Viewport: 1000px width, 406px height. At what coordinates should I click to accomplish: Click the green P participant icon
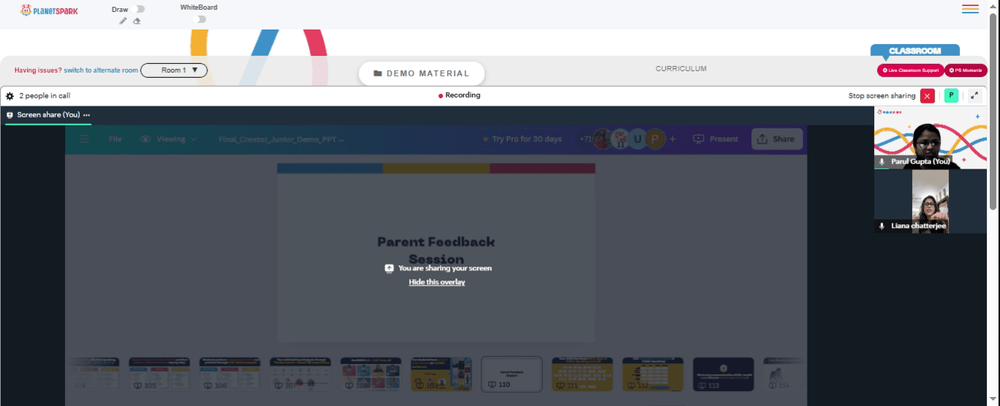pyautogui.click(x=951, y=96)
